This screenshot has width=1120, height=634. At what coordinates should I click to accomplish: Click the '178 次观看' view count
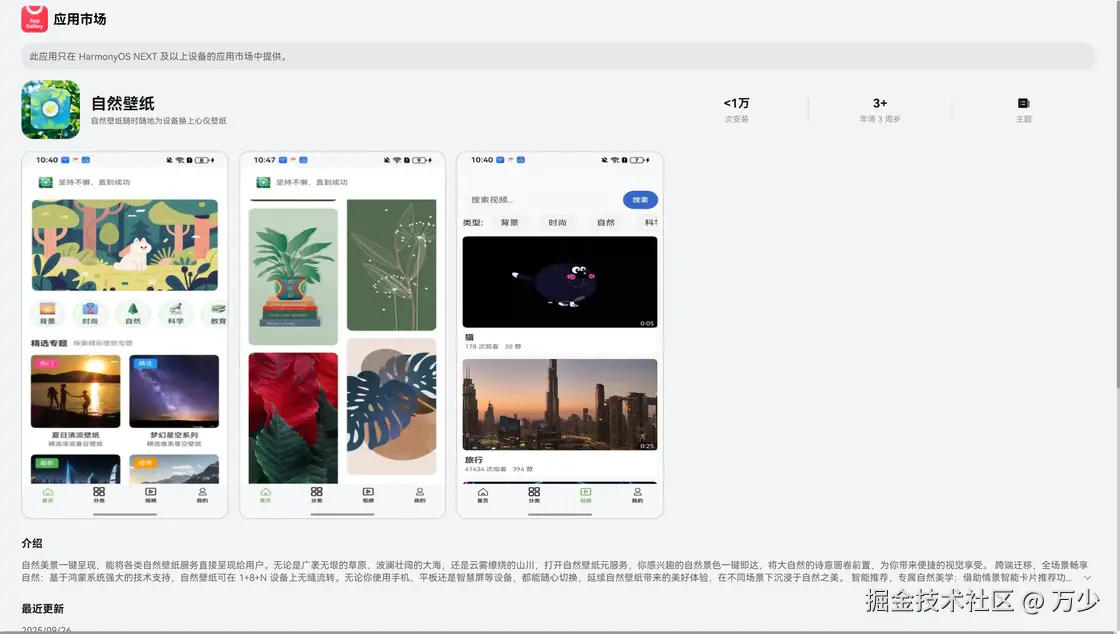[482, 346]
